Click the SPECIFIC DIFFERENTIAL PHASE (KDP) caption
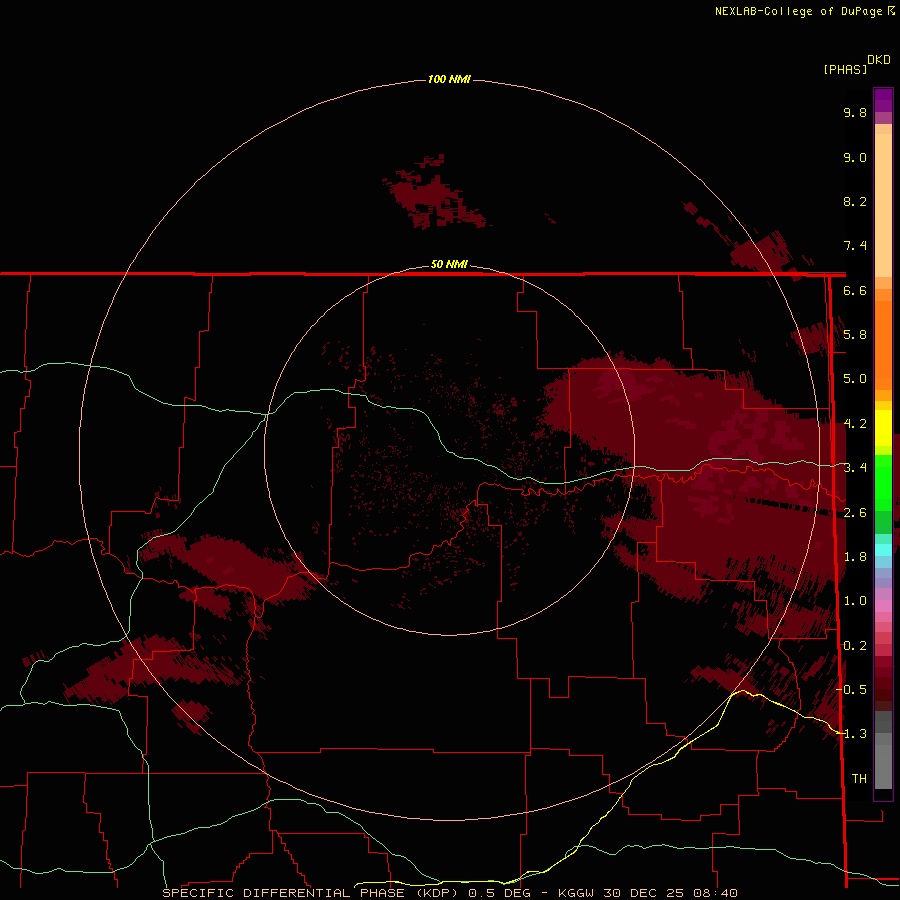900x900 pixels. [311, 893]
